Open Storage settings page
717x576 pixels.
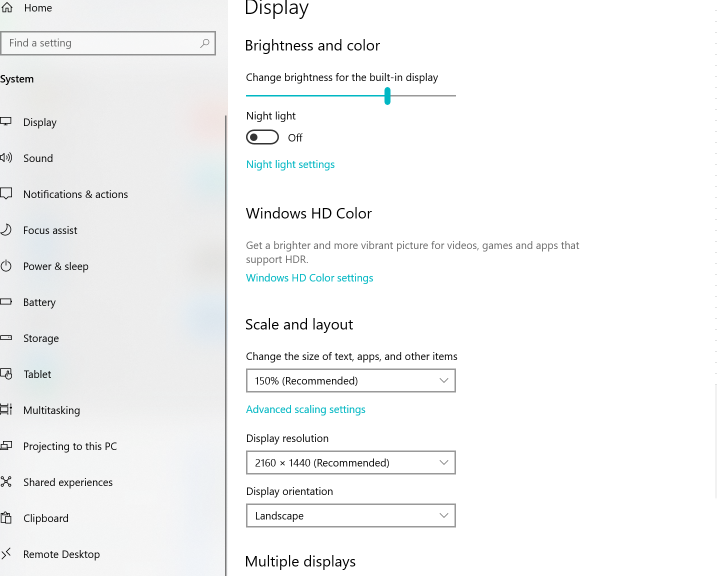coord(41,338)
